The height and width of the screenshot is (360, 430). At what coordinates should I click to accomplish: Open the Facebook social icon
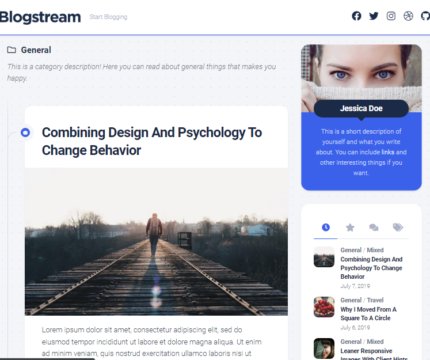(x=356, y=16)
